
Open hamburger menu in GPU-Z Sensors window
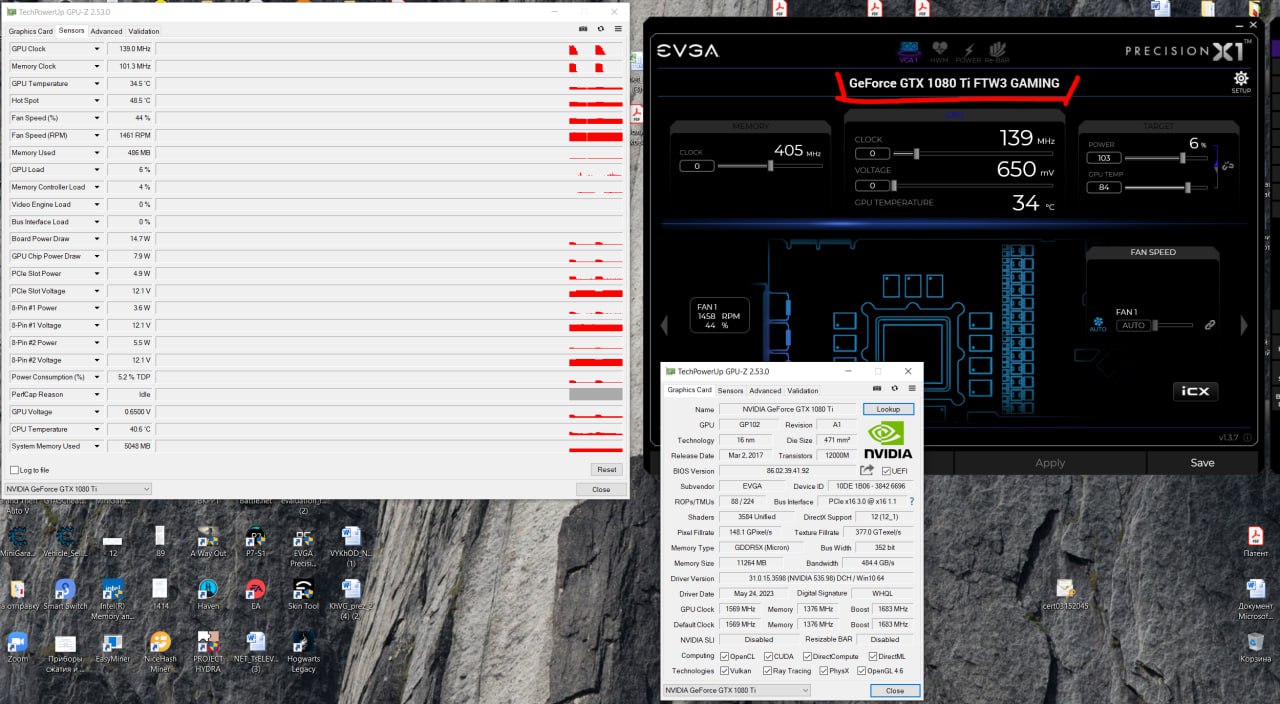[x=618, y=29]
